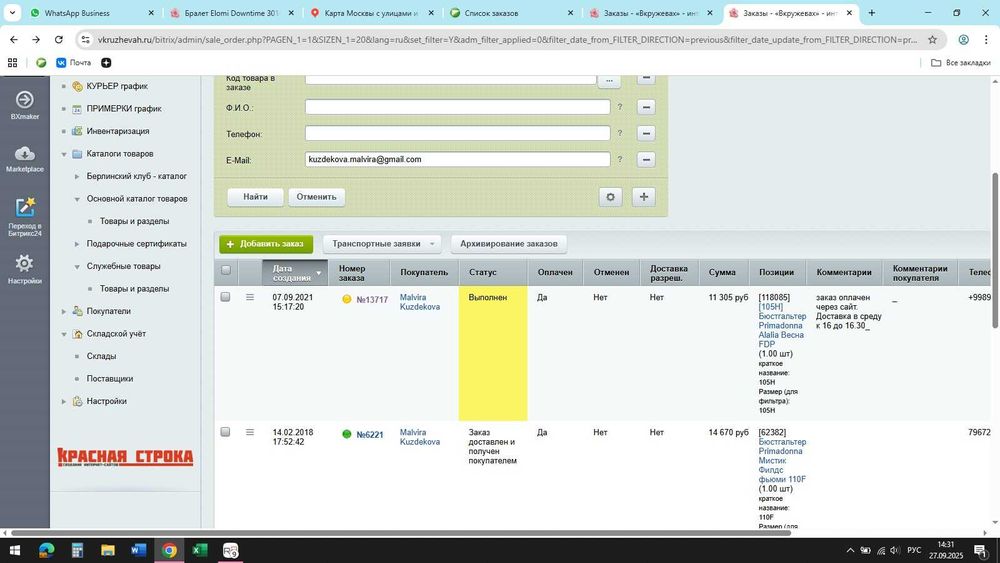Switch to the WhatsApp Business tab
The width and height of the screenshot is (1000, 563).
coord(92,13)
